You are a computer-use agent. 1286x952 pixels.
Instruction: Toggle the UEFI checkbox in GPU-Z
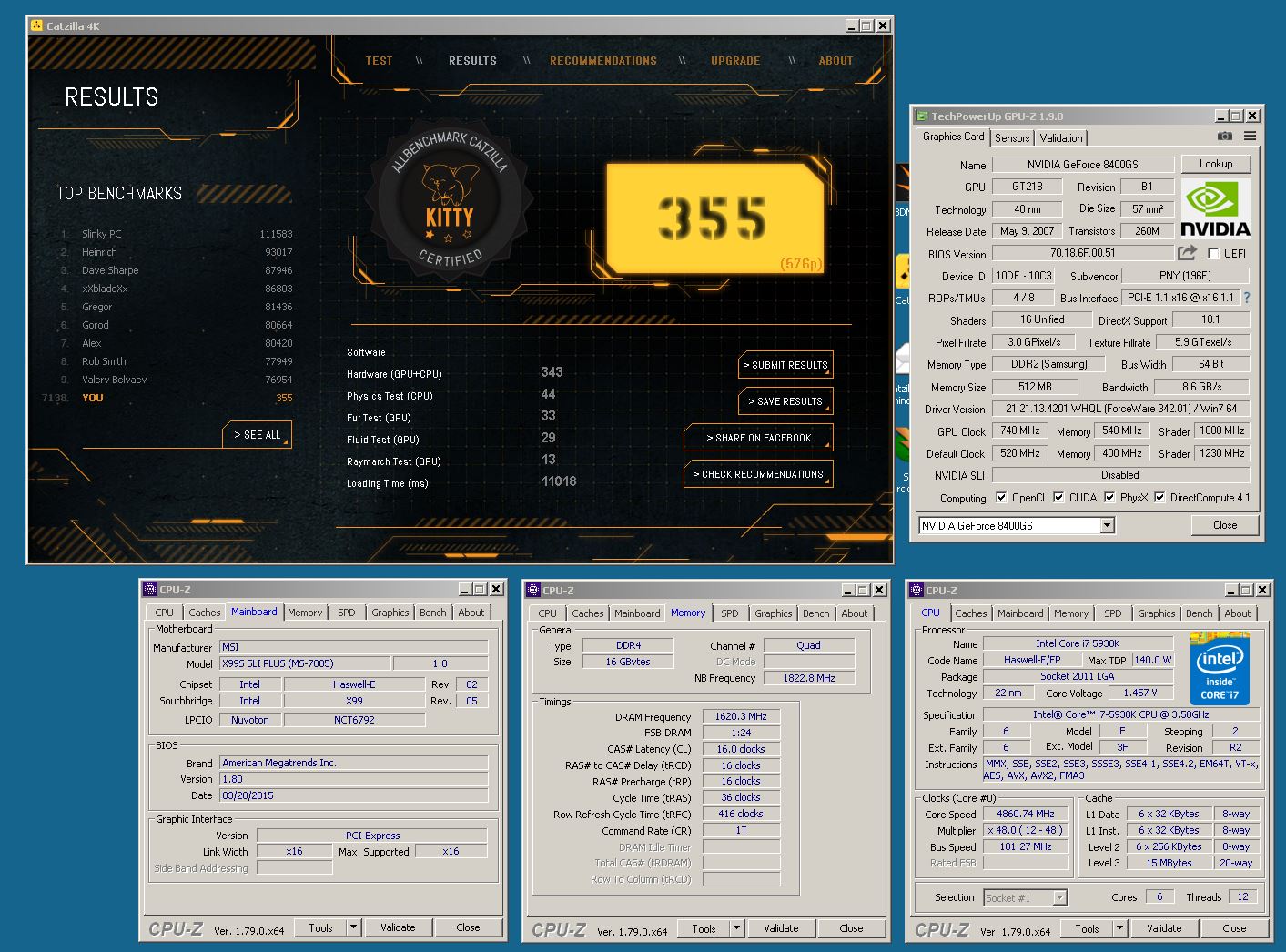(x=1213, y=254)
